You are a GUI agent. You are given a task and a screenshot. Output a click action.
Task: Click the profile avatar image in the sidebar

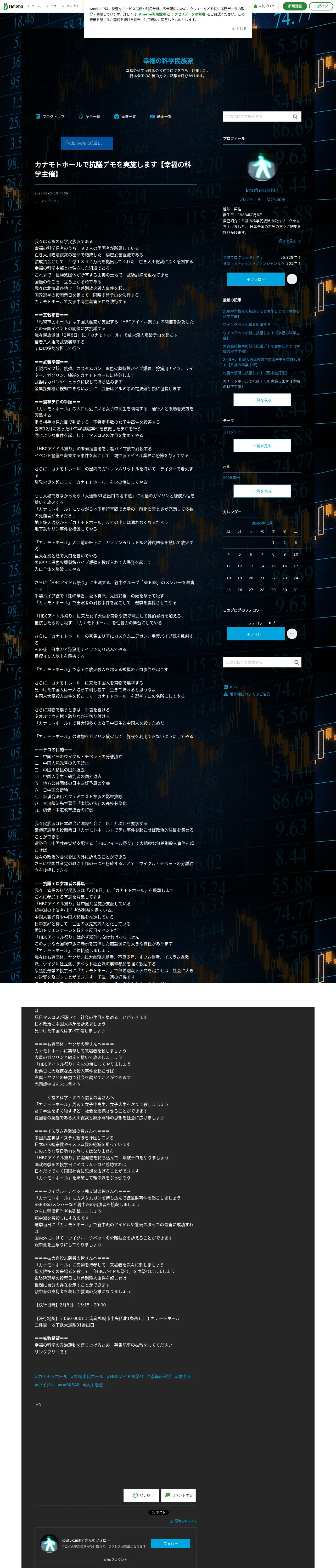[x=262, y=166]
